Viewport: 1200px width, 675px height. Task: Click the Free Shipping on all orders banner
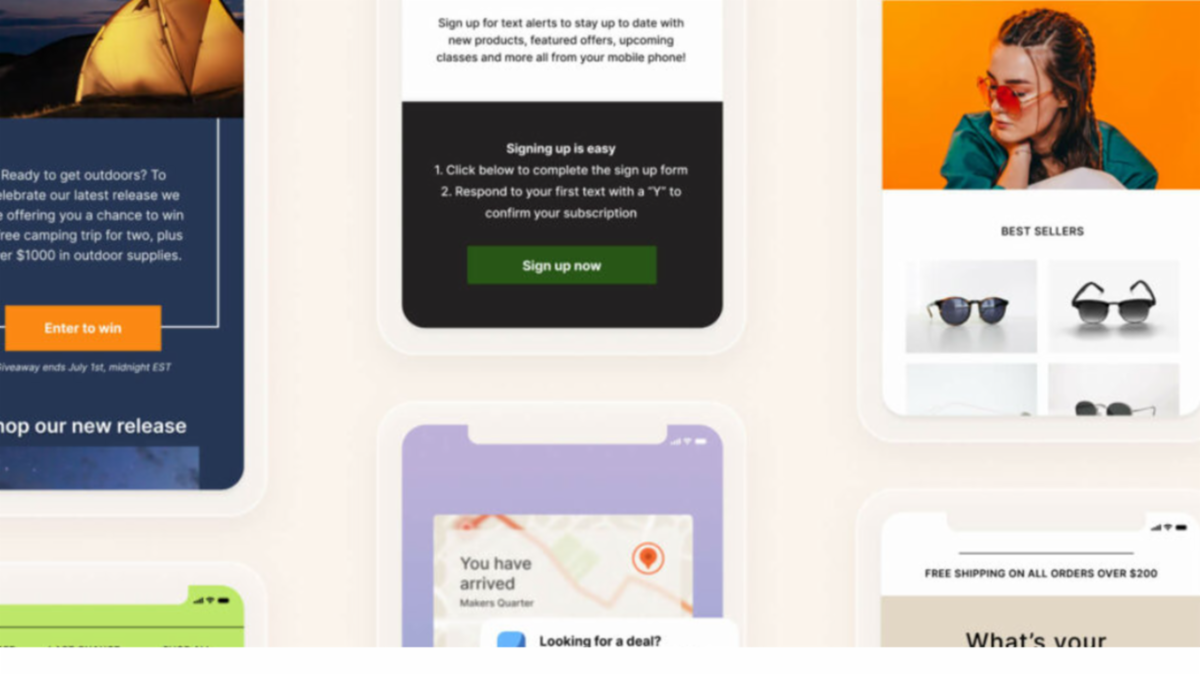(1041, 574)
